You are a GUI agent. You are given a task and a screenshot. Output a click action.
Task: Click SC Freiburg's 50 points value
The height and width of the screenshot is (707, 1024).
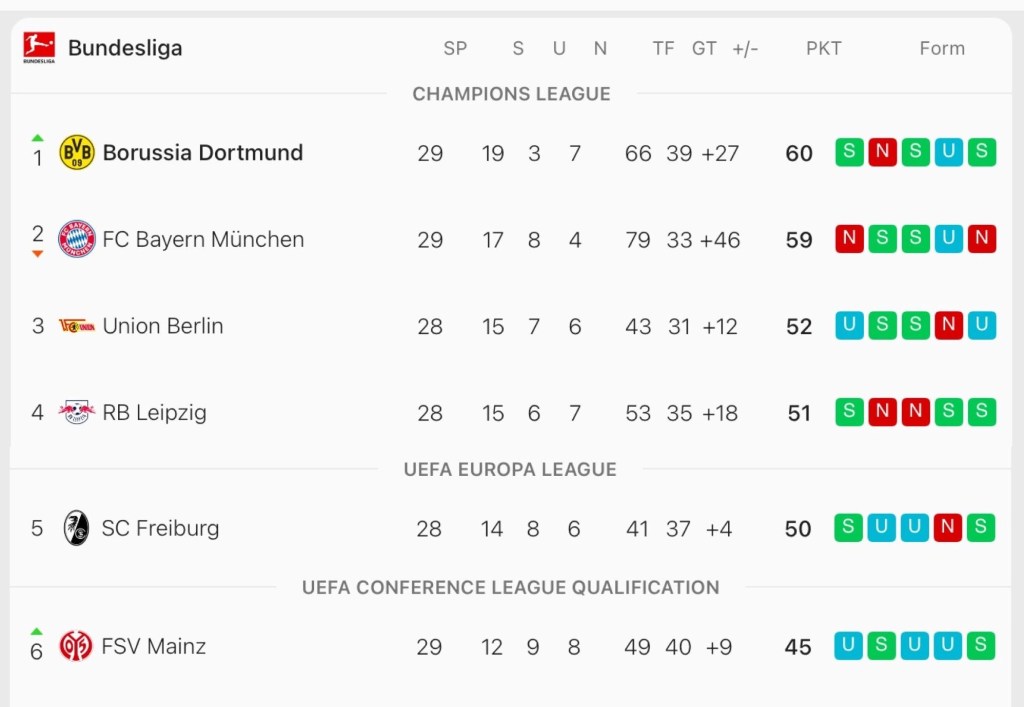(798, 529)
